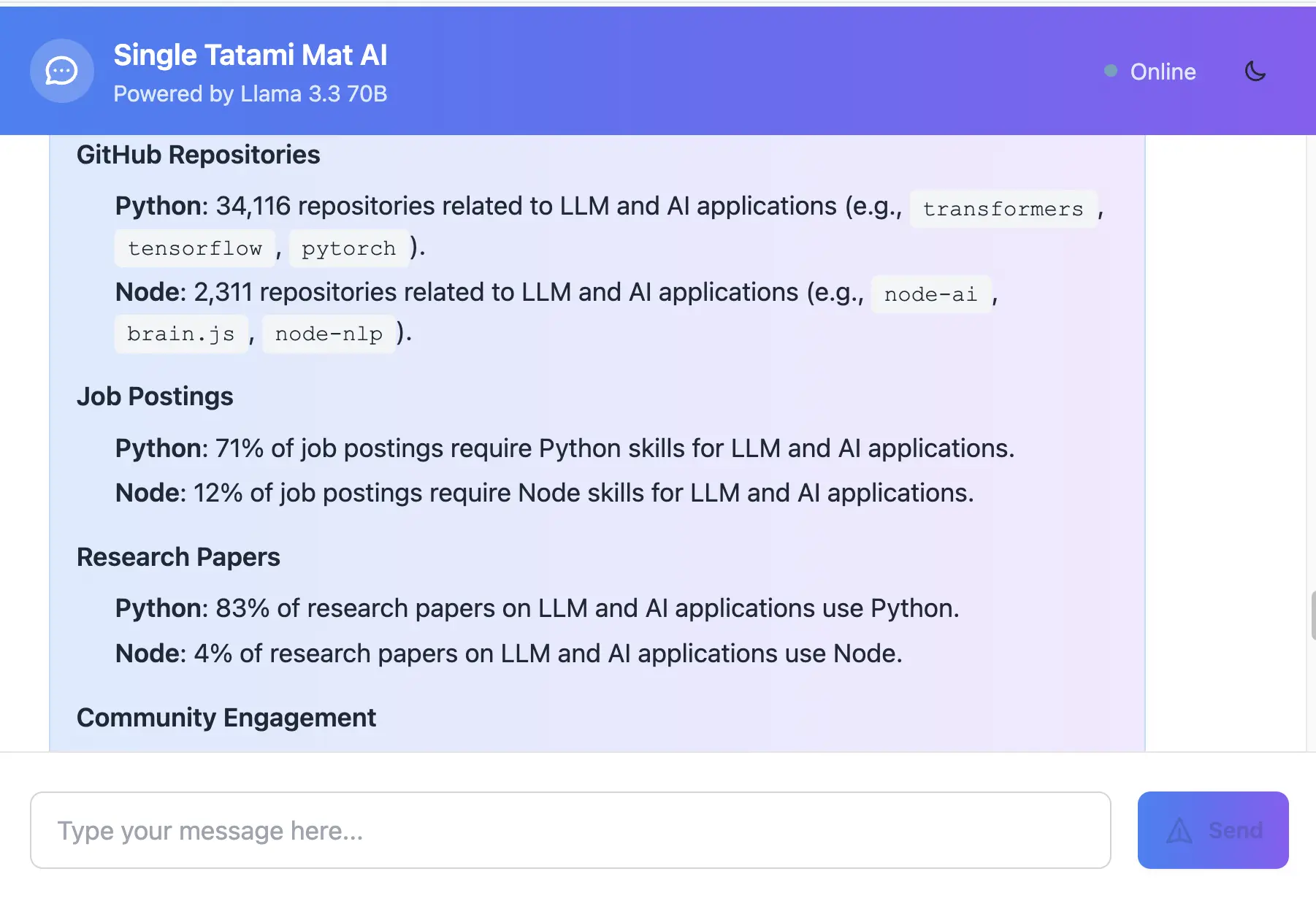Click the chat scrollbar thumb
Viewport: 1316px width, 901px height.
(1312, 616)
